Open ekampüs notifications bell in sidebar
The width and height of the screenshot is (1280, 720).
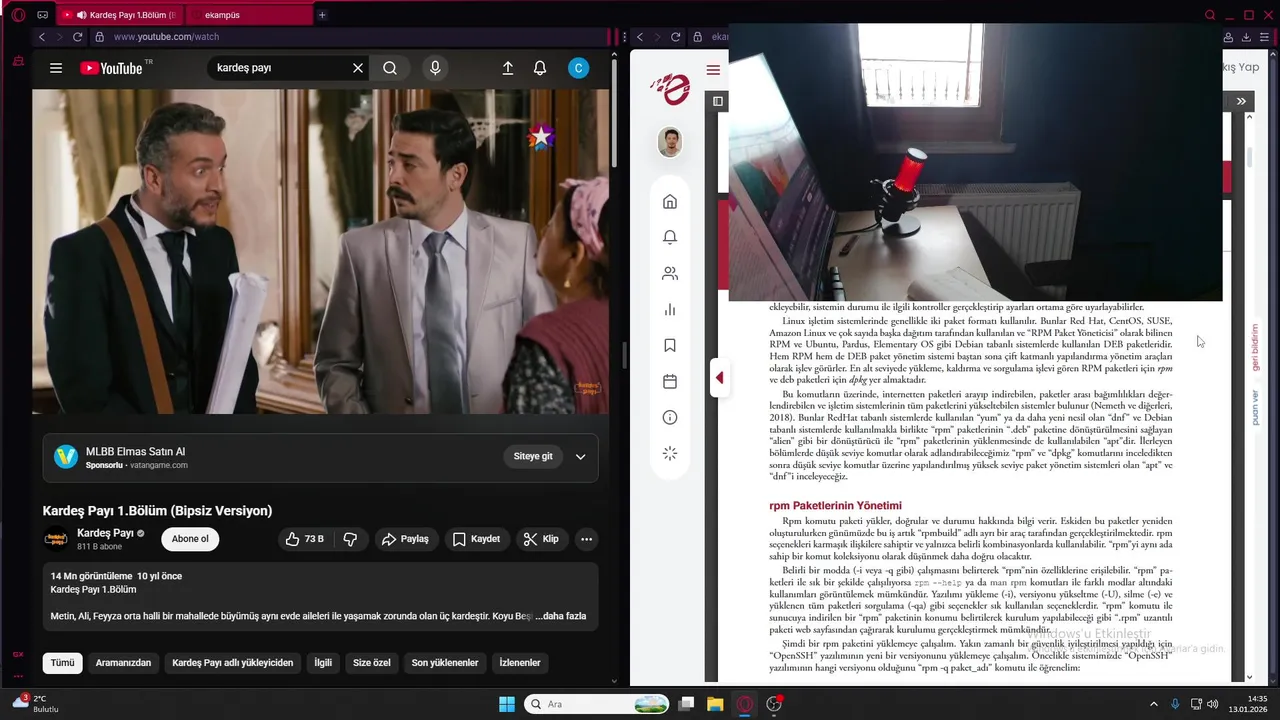coord(670,237)
